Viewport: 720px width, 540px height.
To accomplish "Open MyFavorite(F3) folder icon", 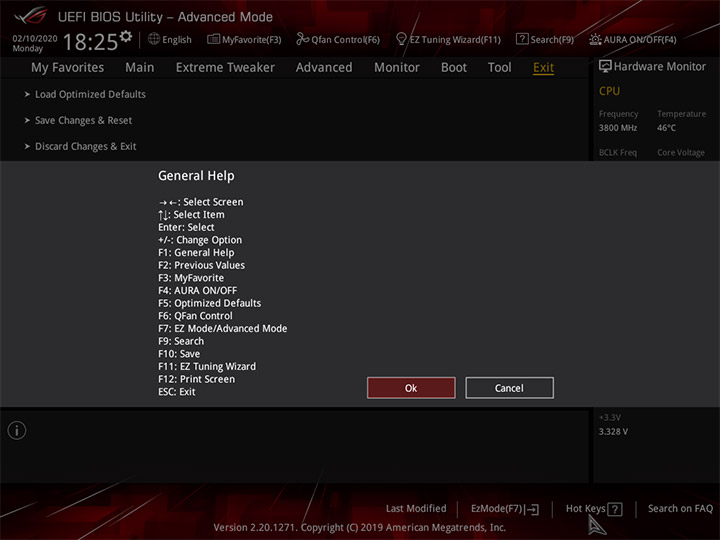I will [x=214, y=39].
